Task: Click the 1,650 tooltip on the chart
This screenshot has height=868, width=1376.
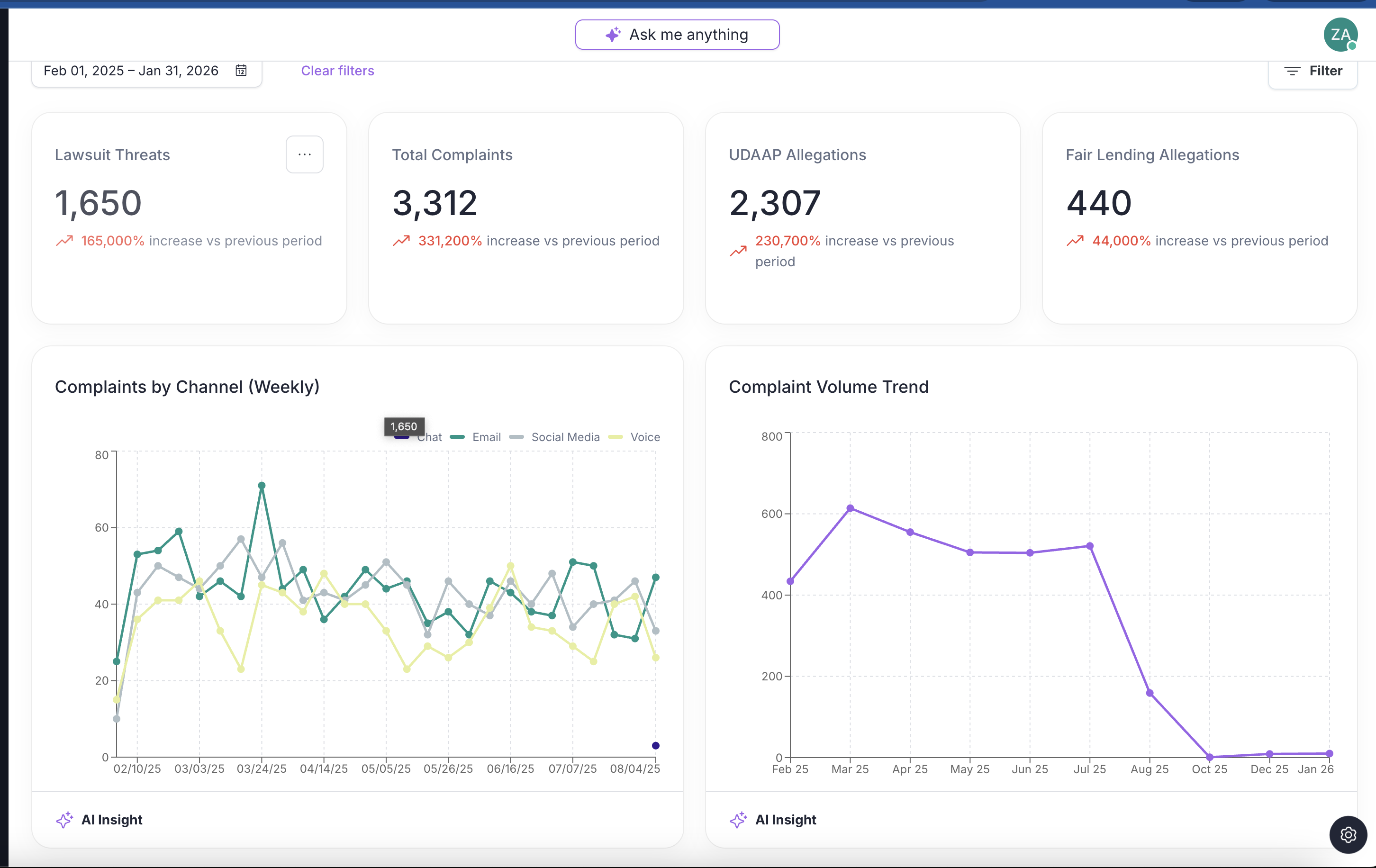Action: pyautogui.click(x=403, y=426)
